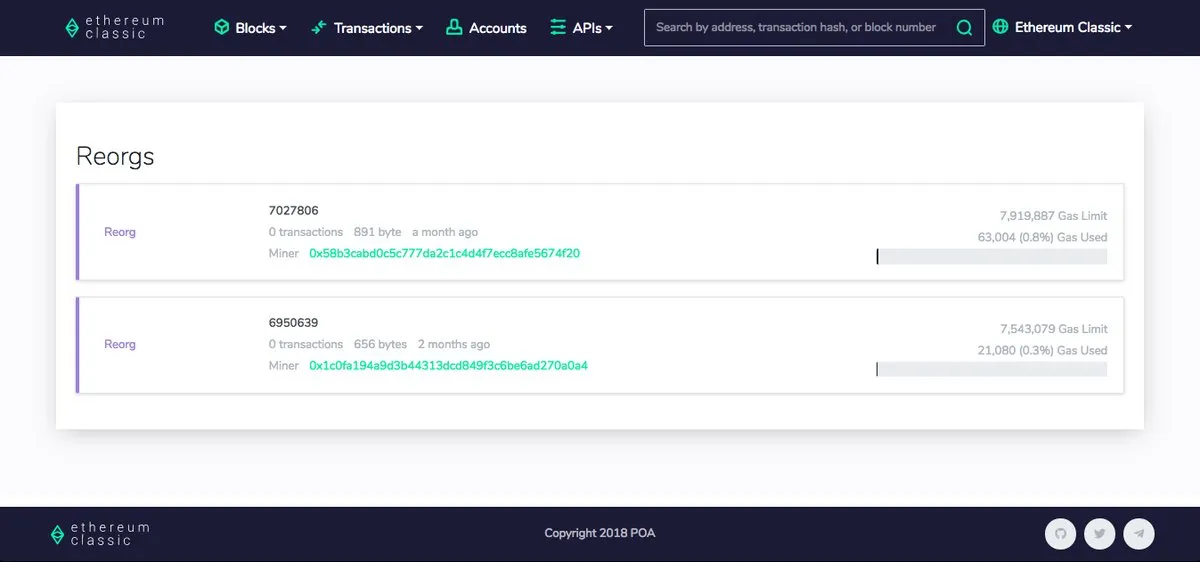Click Reorg label of block 6950639
The height and width of the screenshot is (562, 1200).
pos(120,344)
